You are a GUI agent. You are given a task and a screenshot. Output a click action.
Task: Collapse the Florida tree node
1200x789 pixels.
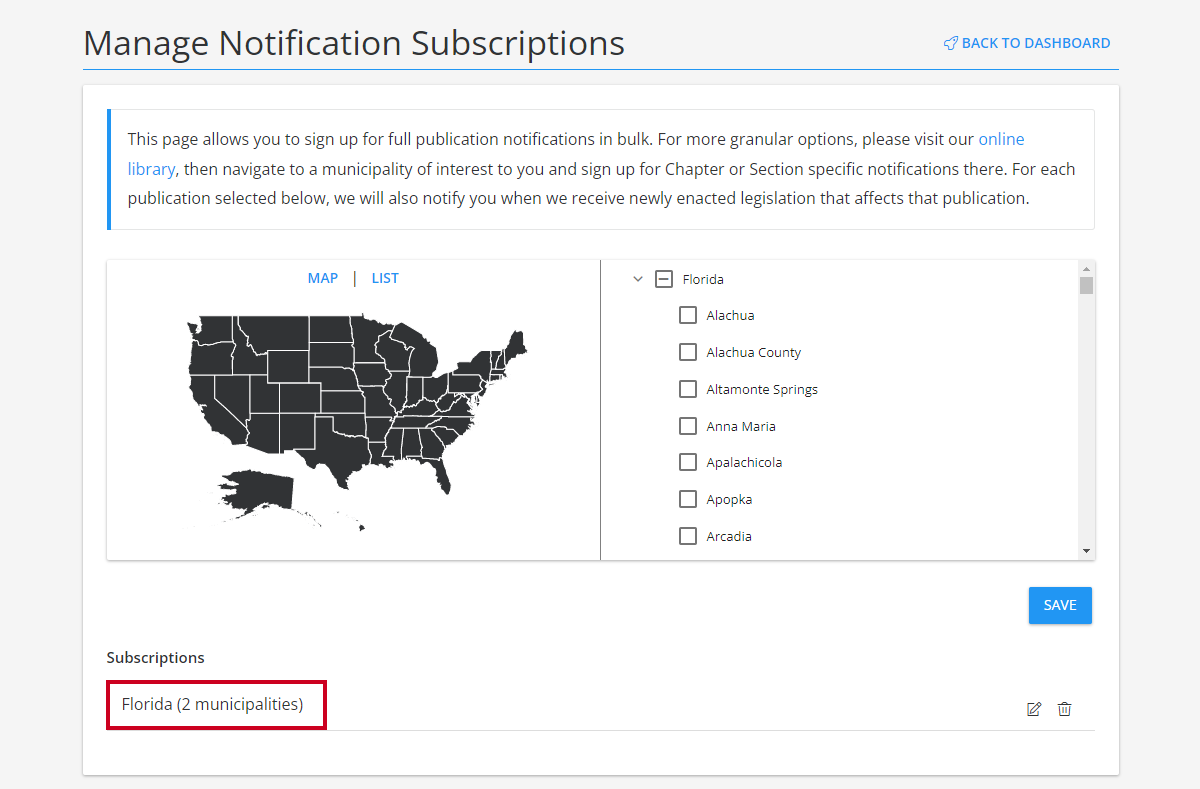638,279
